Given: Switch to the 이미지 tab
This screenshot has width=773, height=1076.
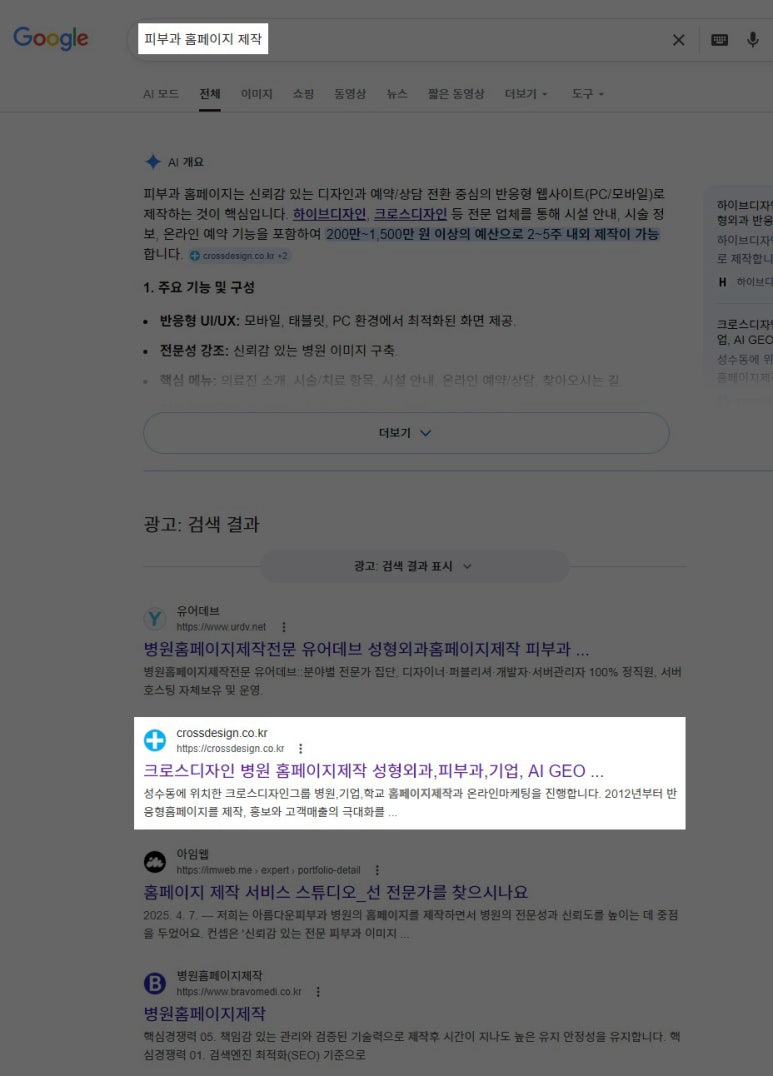Looking at the screenshot, I should 257,94.
